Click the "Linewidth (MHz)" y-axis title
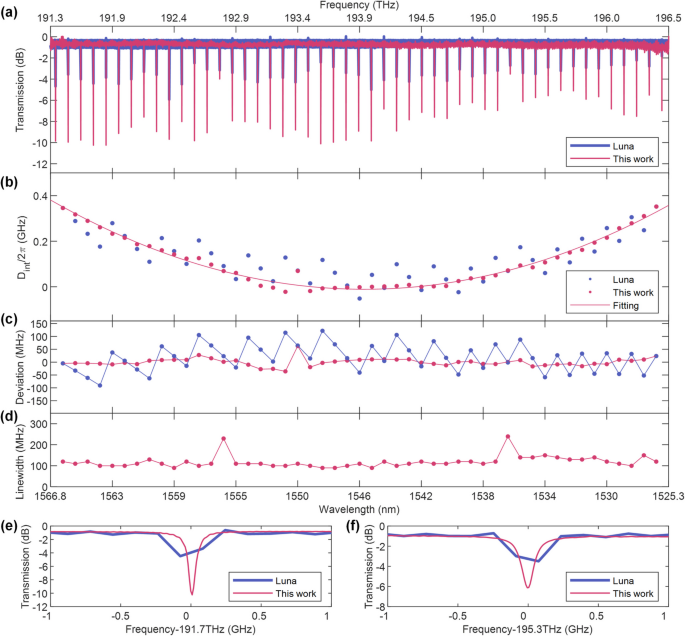685x636 pixels. pyautogui.click(x=21, y=452)
